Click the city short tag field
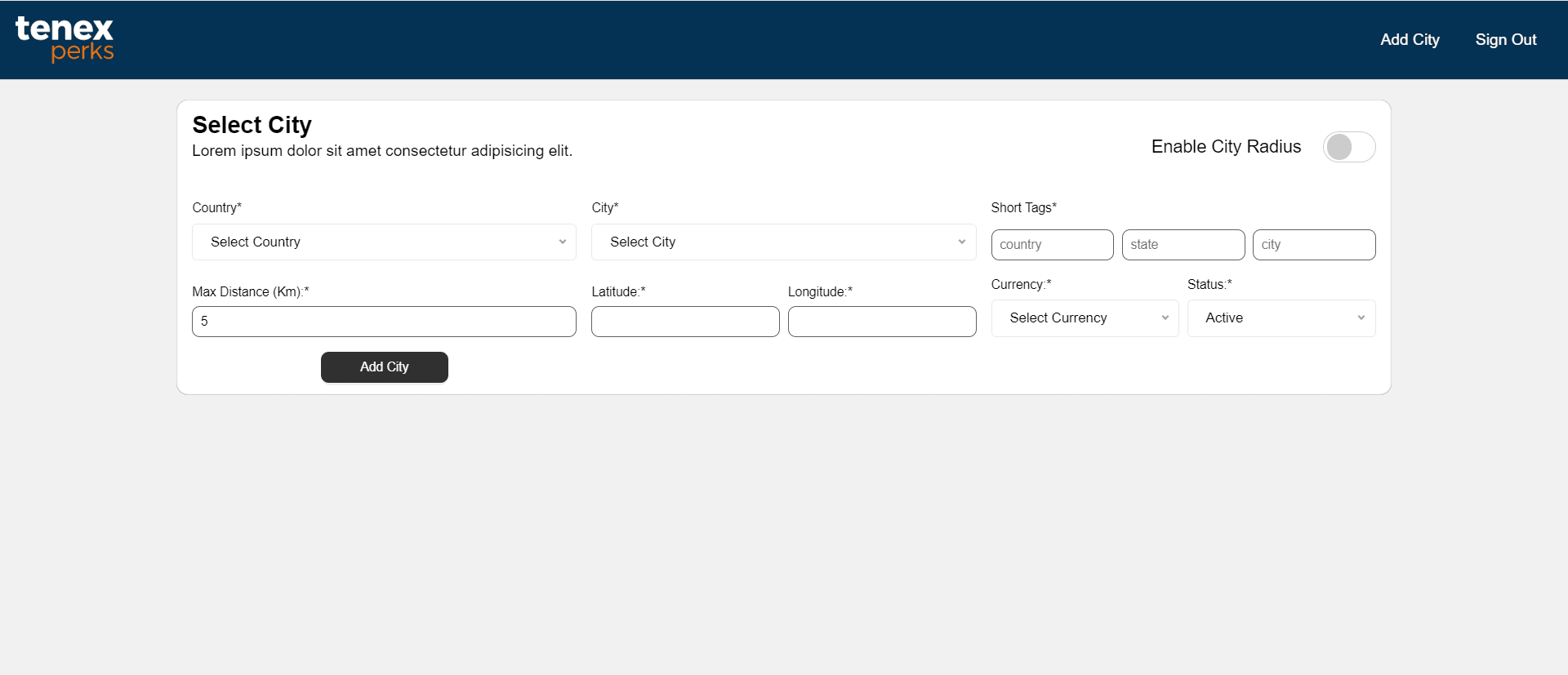The width and height of the screenshot is (1568, 675). coord(1314,245)
